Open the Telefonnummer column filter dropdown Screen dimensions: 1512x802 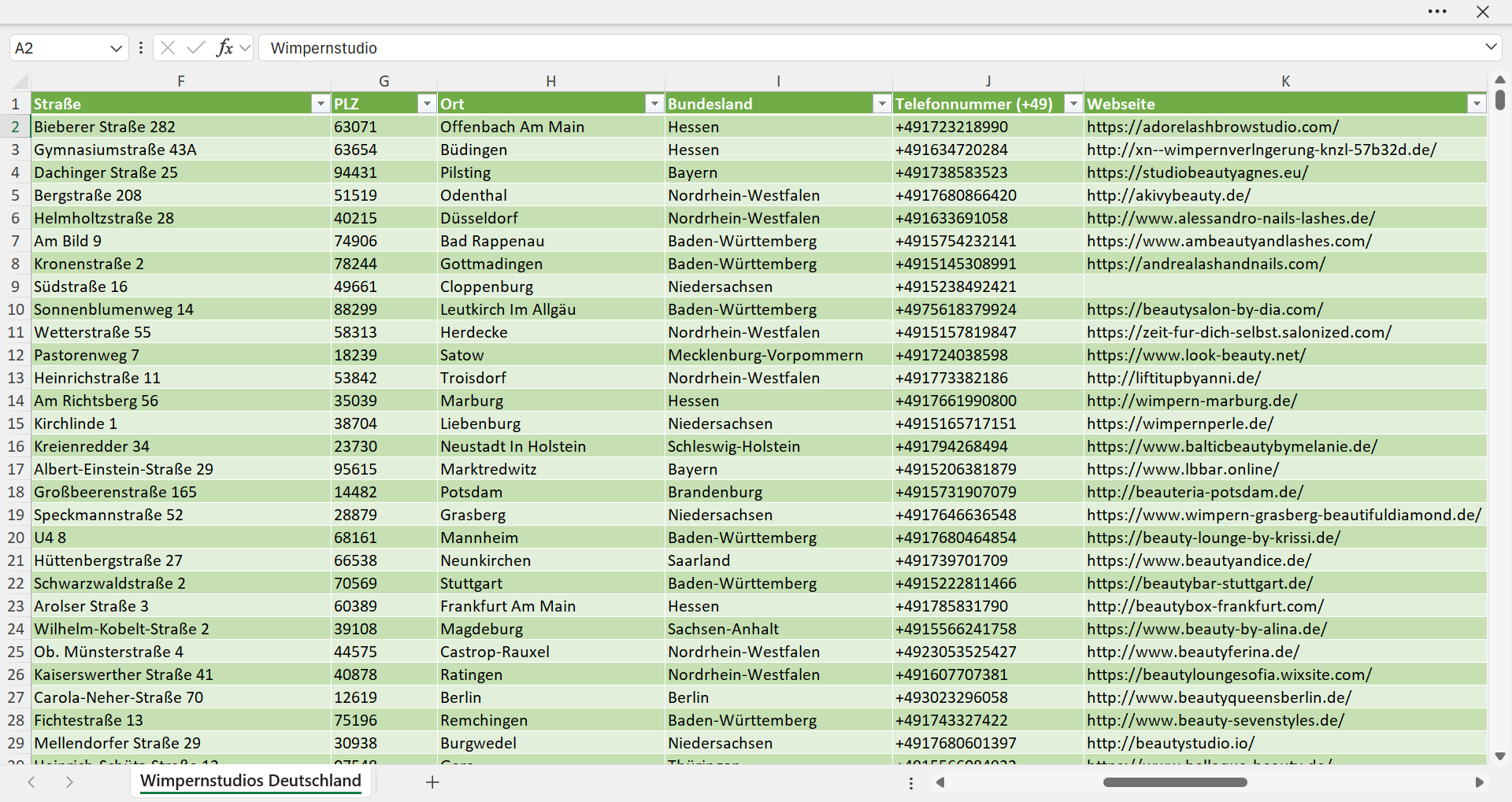pos(1073,104)
